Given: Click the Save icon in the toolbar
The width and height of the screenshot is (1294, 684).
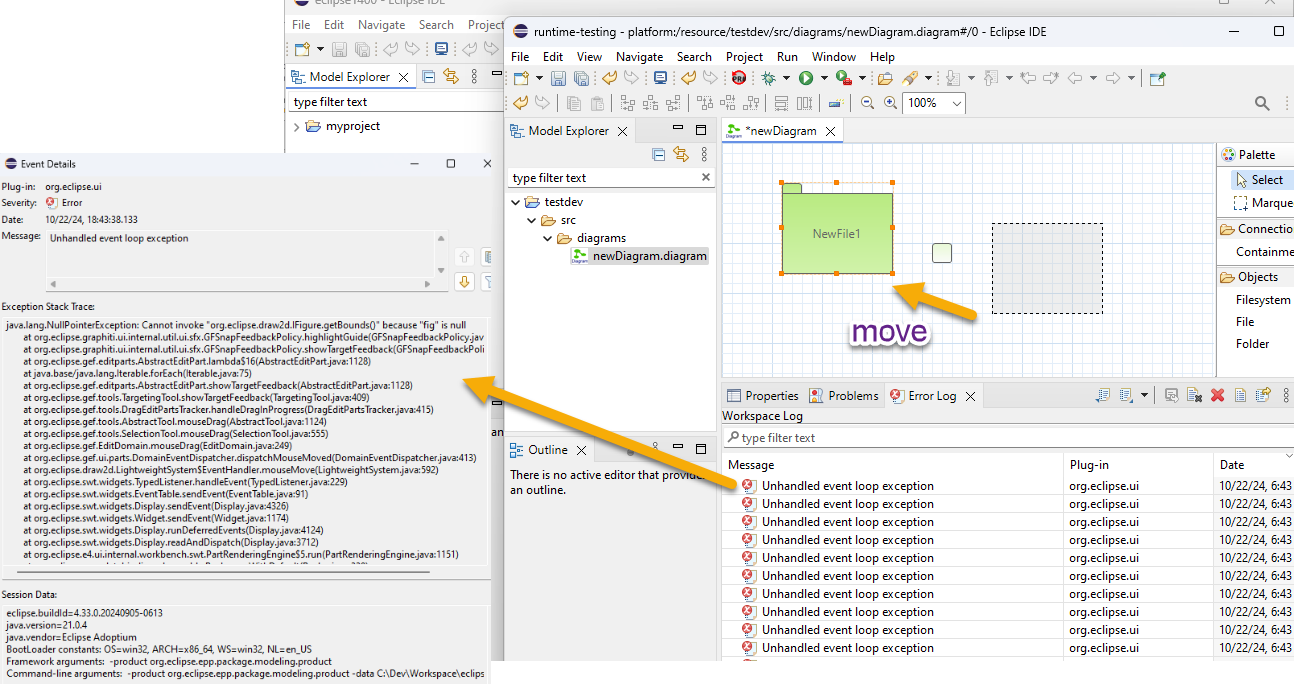Looking at the screenshot, I should 558,78.
